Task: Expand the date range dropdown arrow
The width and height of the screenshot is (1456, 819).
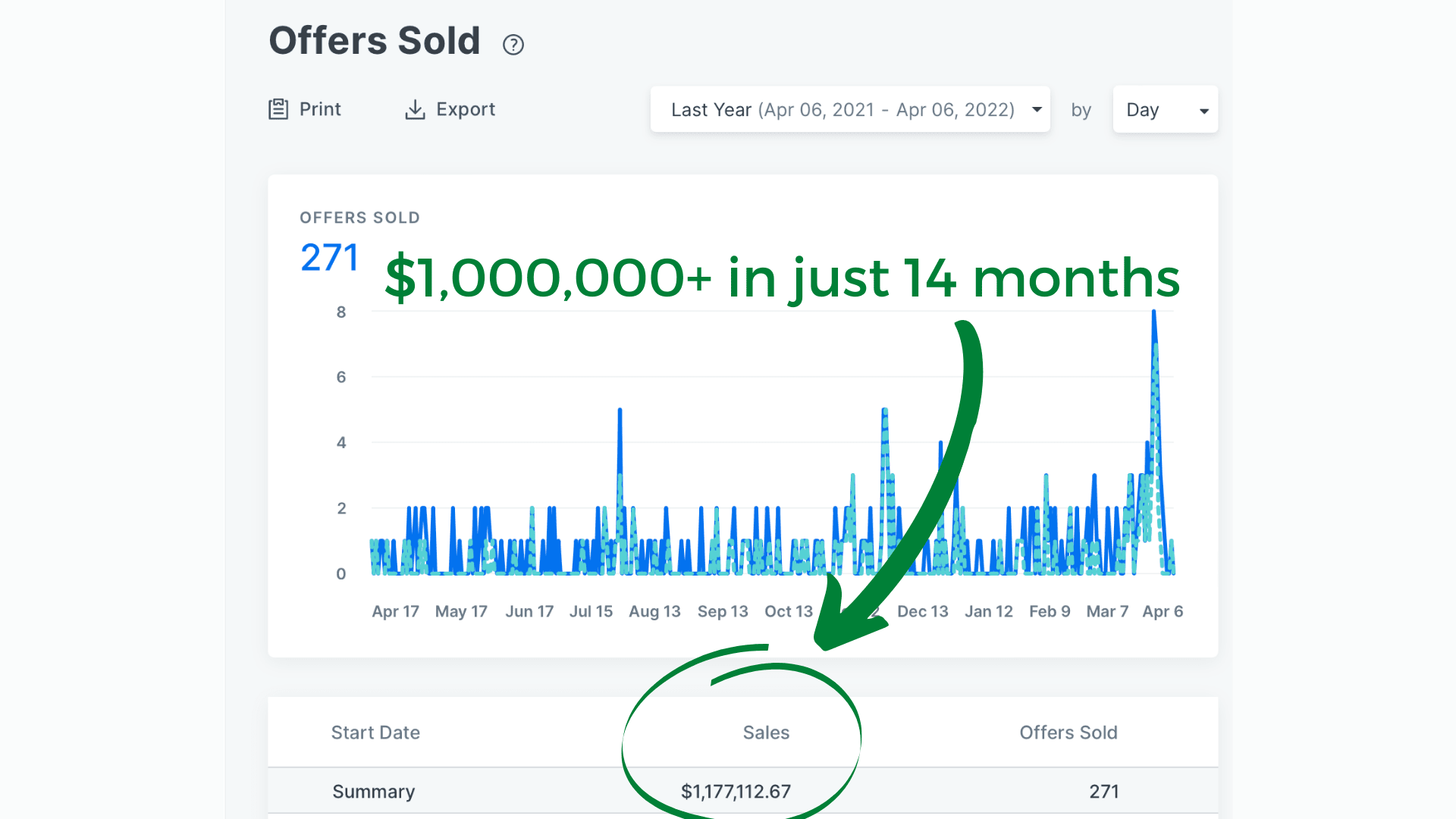Action: (1037, 110)
